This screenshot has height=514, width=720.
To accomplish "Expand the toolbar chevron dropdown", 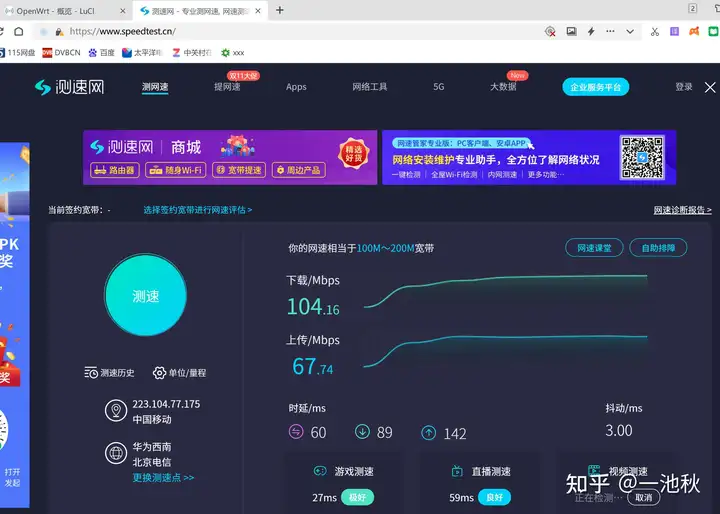I will pyautogui.click(x=630, y=32).
